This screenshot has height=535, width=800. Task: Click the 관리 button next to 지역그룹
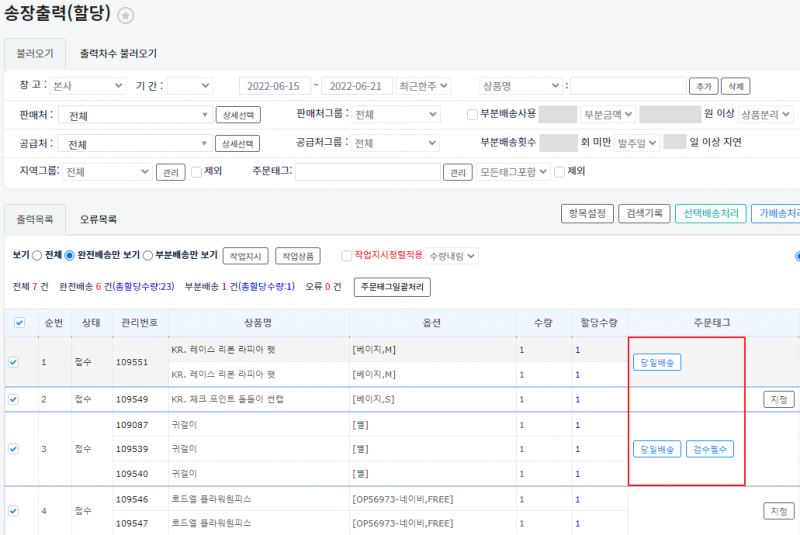pos(170,172)
